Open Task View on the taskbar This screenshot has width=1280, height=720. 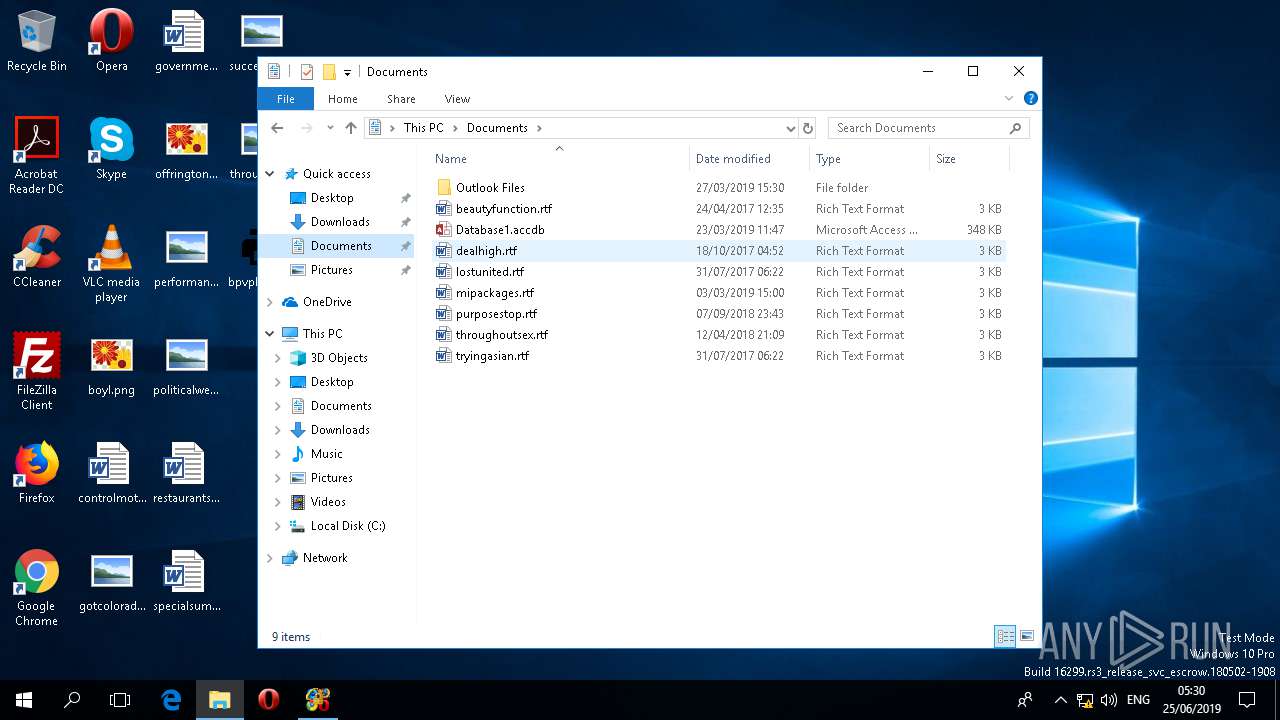(120, 700)
